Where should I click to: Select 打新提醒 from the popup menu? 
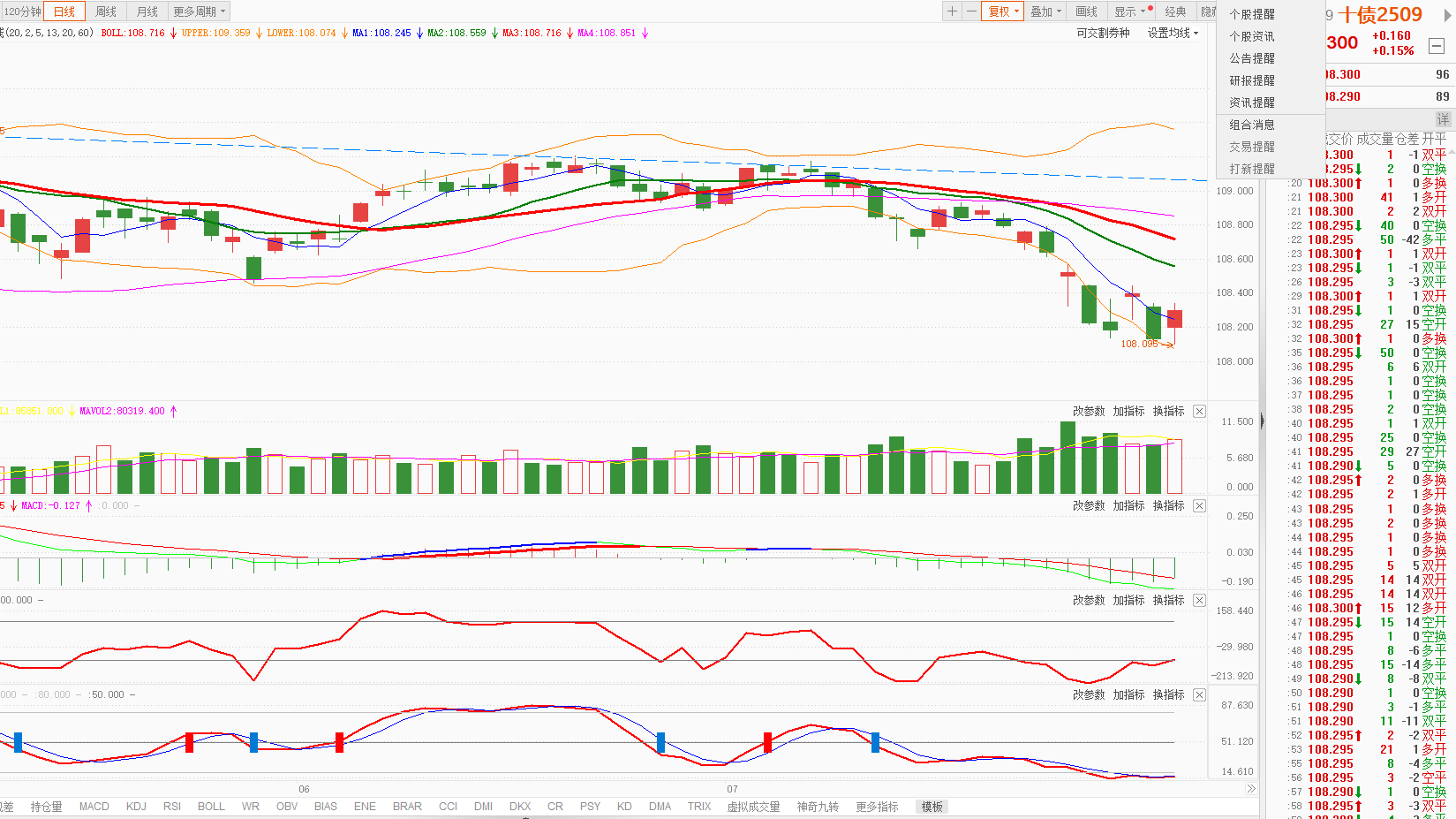(1252, 169)
